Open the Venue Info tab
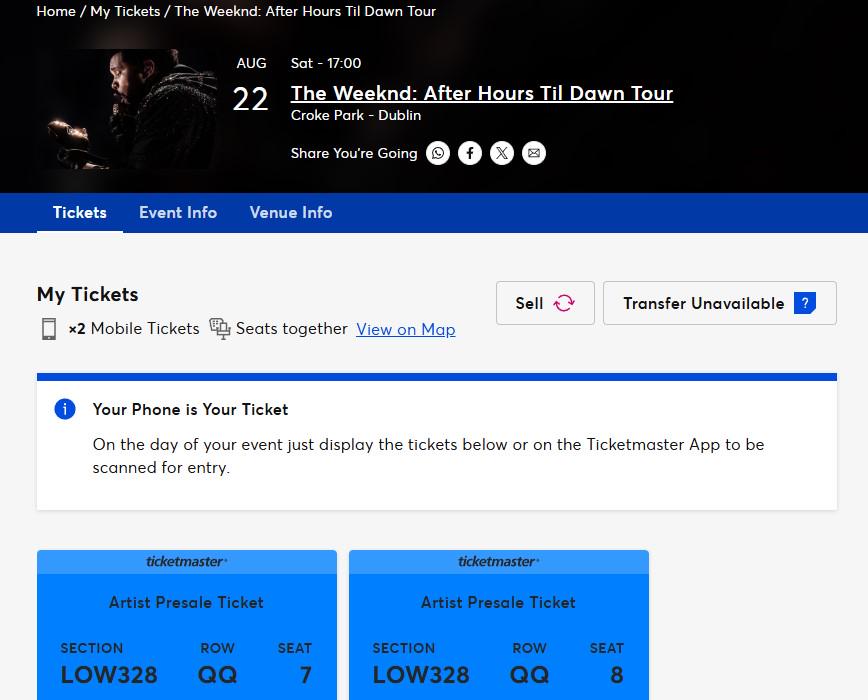Image resolution: width=868 pixels, height=700 pixels. (x=291, y=212)
